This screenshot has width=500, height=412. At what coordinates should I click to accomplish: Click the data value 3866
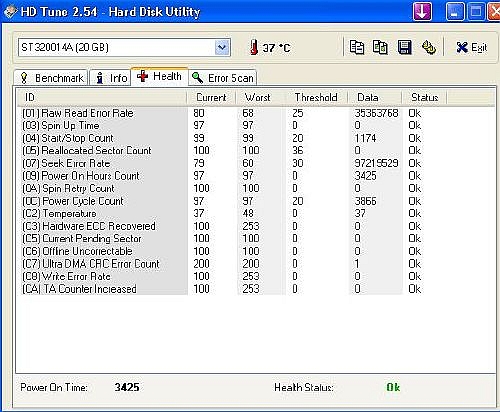coord(365,201)
